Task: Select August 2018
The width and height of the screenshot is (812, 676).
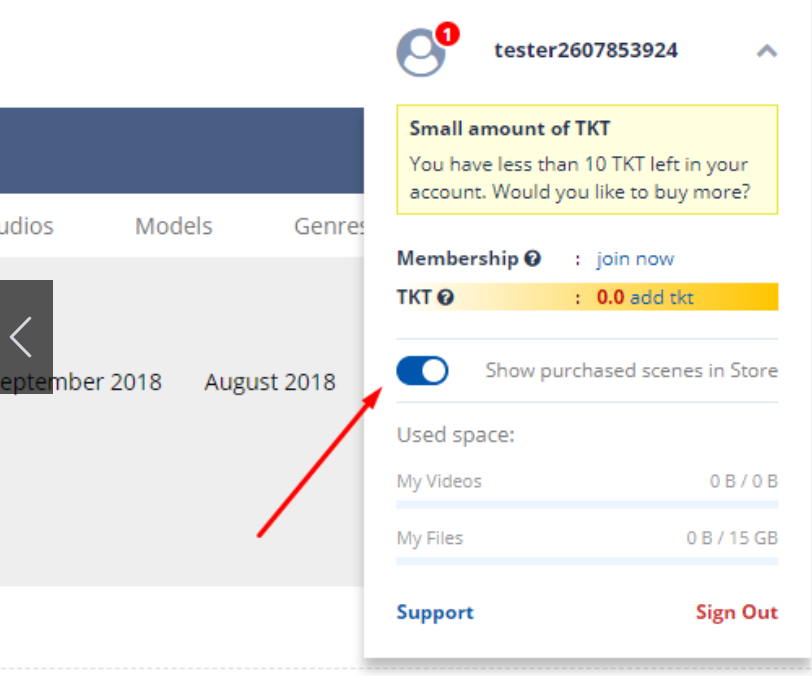Action: 270,382
